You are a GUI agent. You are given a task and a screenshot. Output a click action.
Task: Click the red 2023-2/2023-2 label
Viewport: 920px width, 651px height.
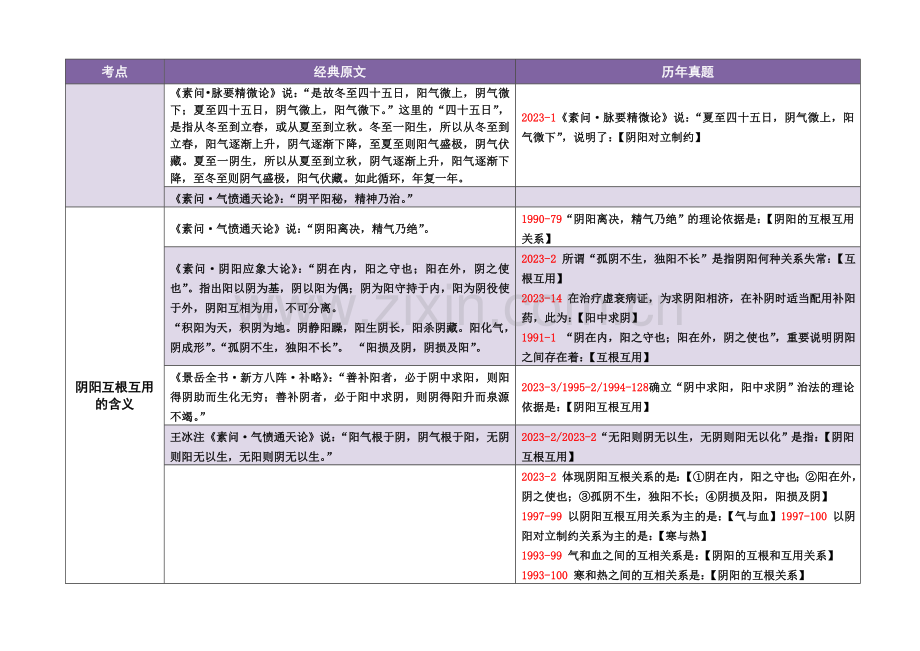pyautogui.click(x=559, y=437)
